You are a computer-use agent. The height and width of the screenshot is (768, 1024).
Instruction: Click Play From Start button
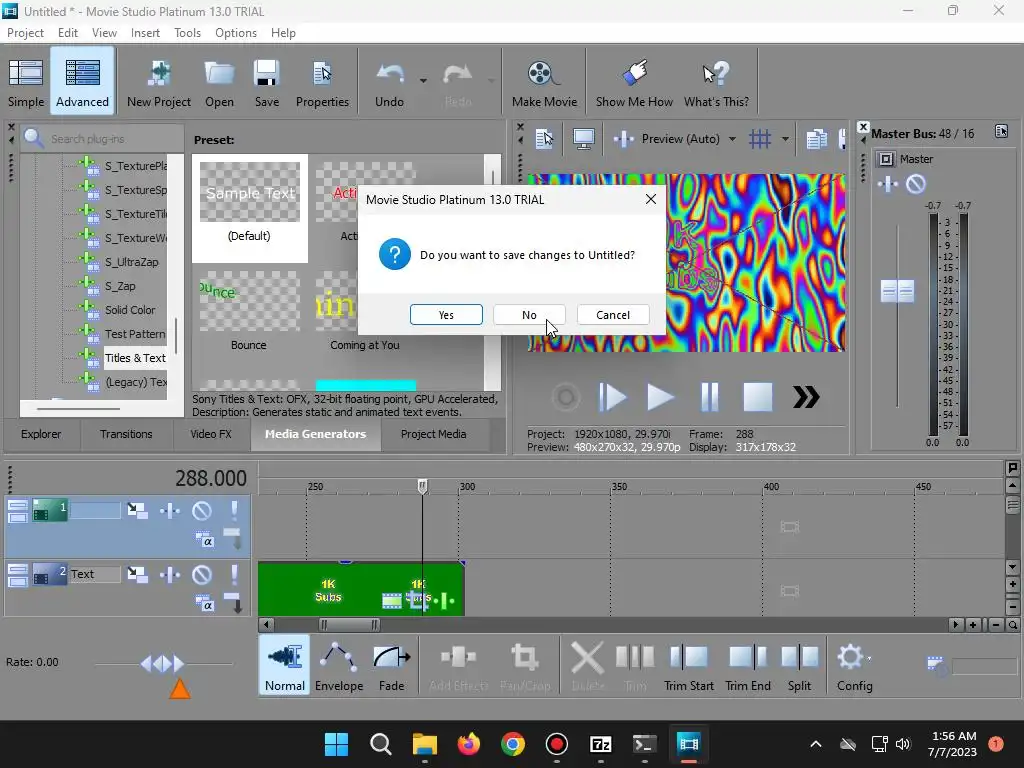point(613,397)
